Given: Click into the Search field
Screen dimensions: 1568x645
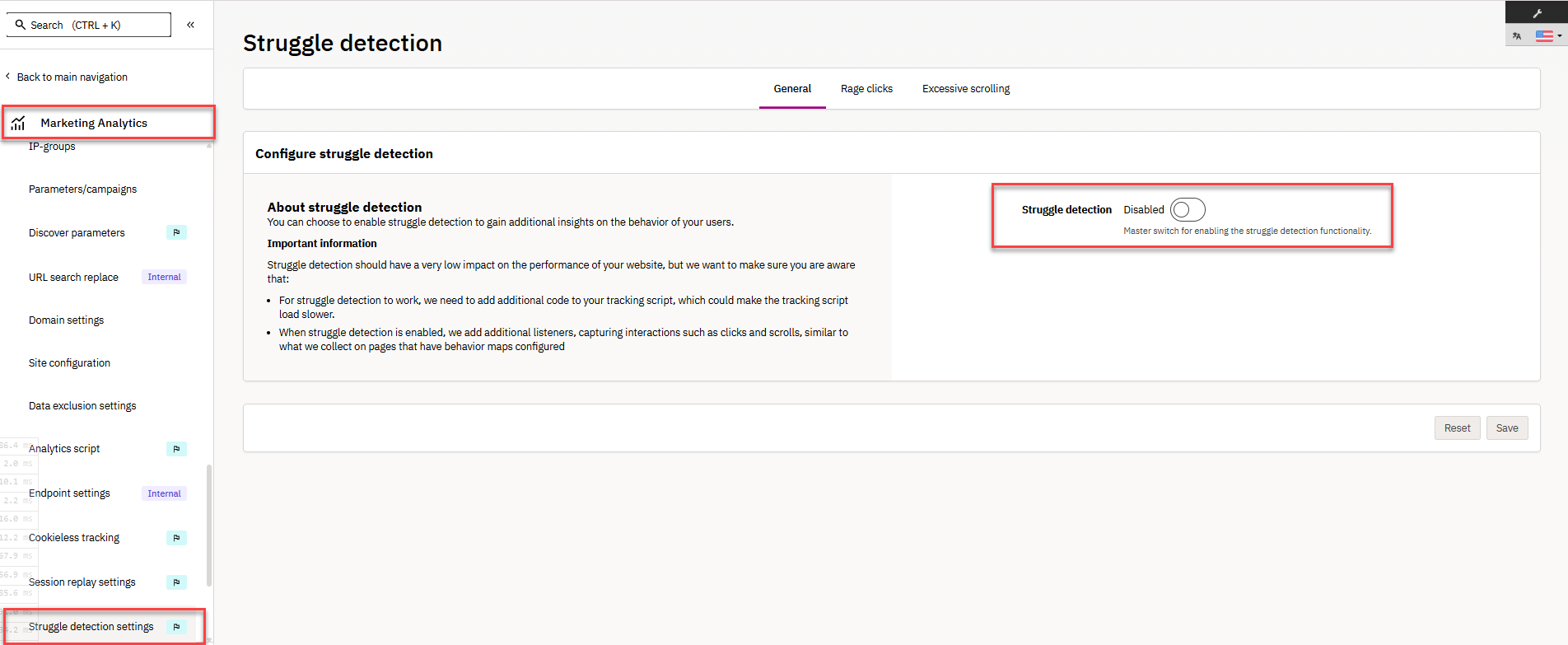Looking at the screenshot, I should pos(89,25).
